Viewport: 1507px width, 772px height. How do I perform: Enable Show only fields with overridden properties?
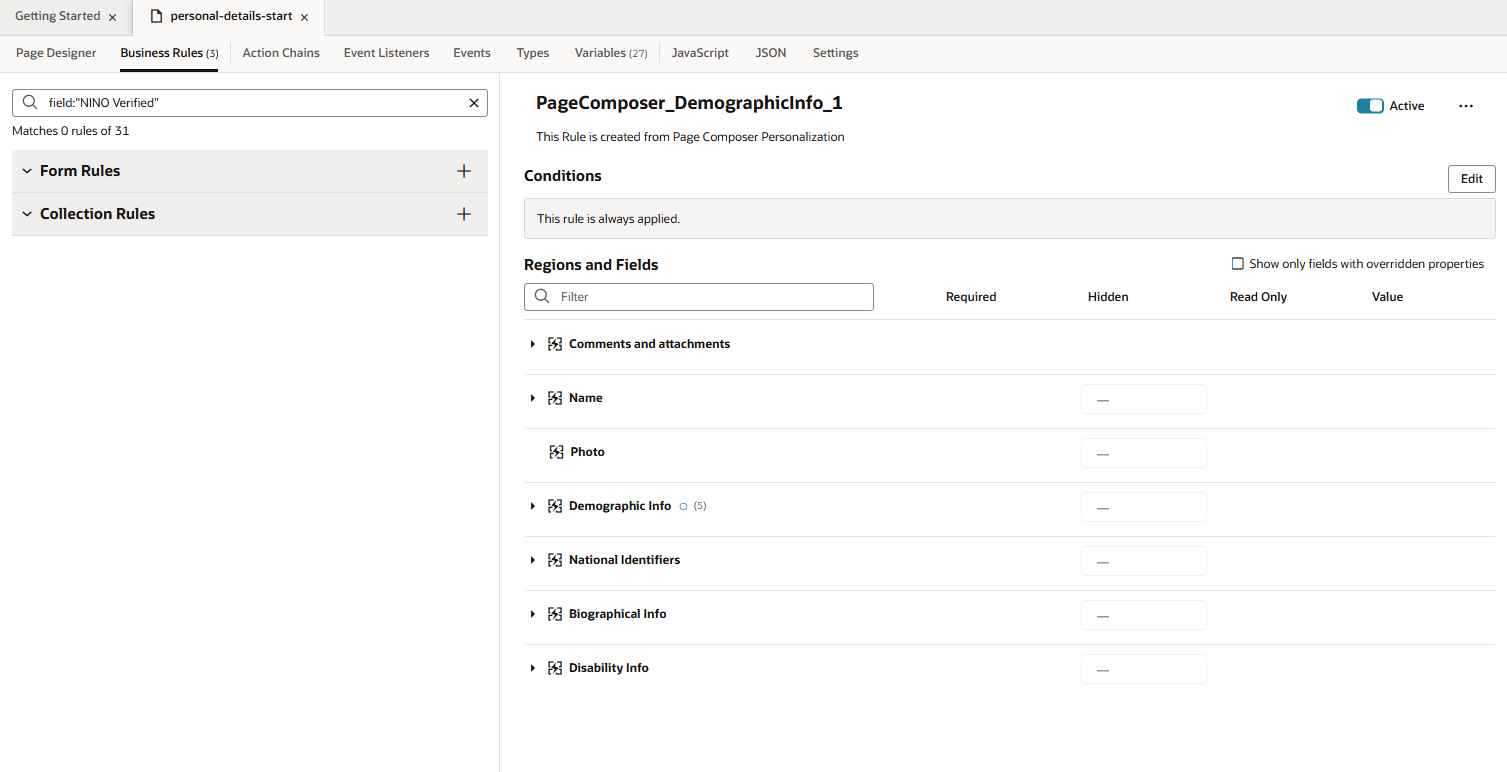1237,263
